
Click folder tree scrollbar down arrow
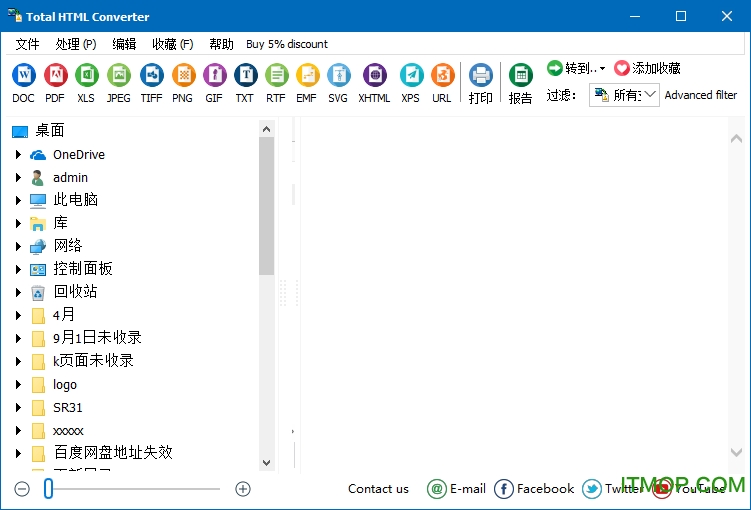pyautogui.click(x=267, y=463)
